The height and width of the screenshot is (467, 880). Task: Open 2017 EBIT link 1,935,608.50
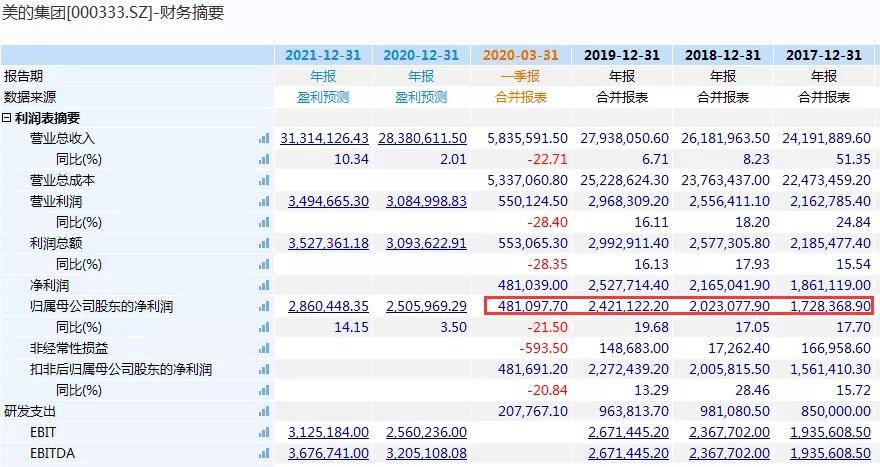pos(830,432)
